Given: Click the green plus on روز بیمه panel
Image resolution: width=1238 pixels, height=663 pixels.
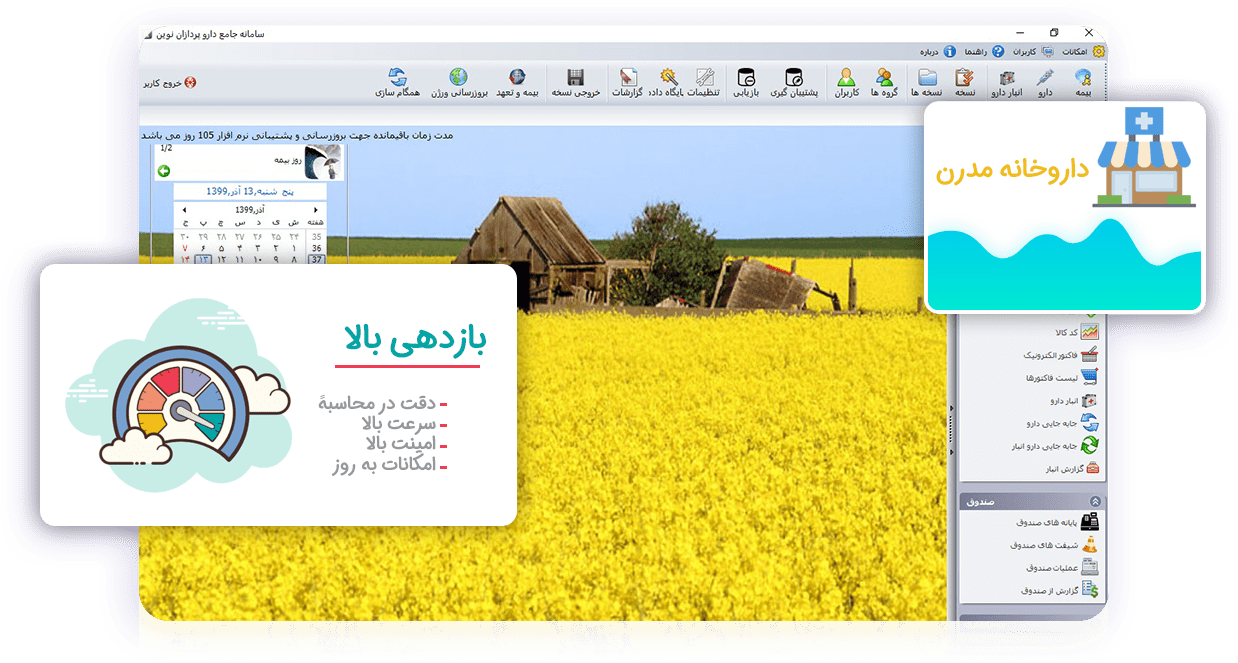Looking at the screenshot, I should [164, 171].
